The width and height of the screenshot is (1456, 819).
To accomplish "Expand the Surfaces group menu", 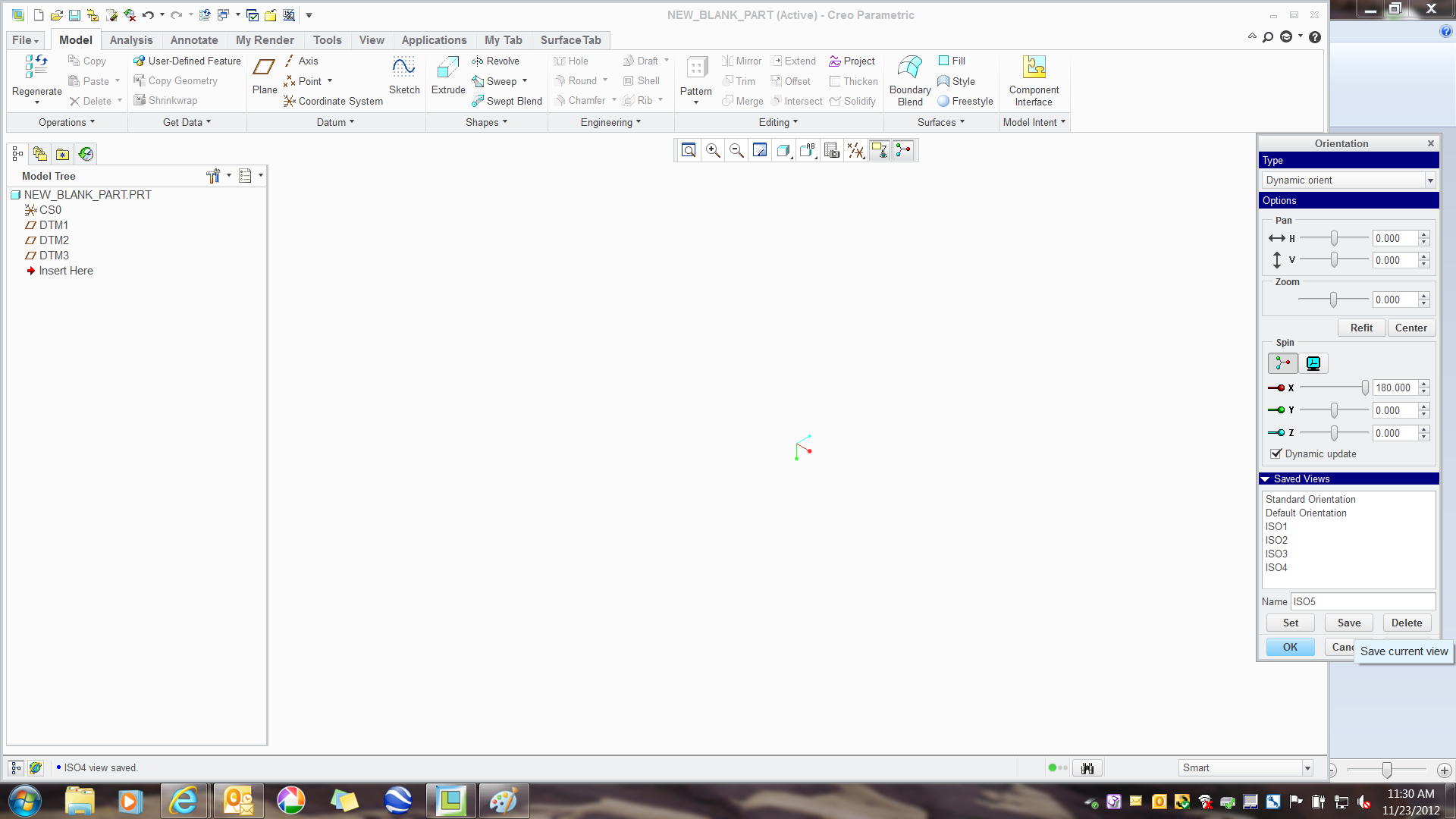I will click(x=941, y=122).
